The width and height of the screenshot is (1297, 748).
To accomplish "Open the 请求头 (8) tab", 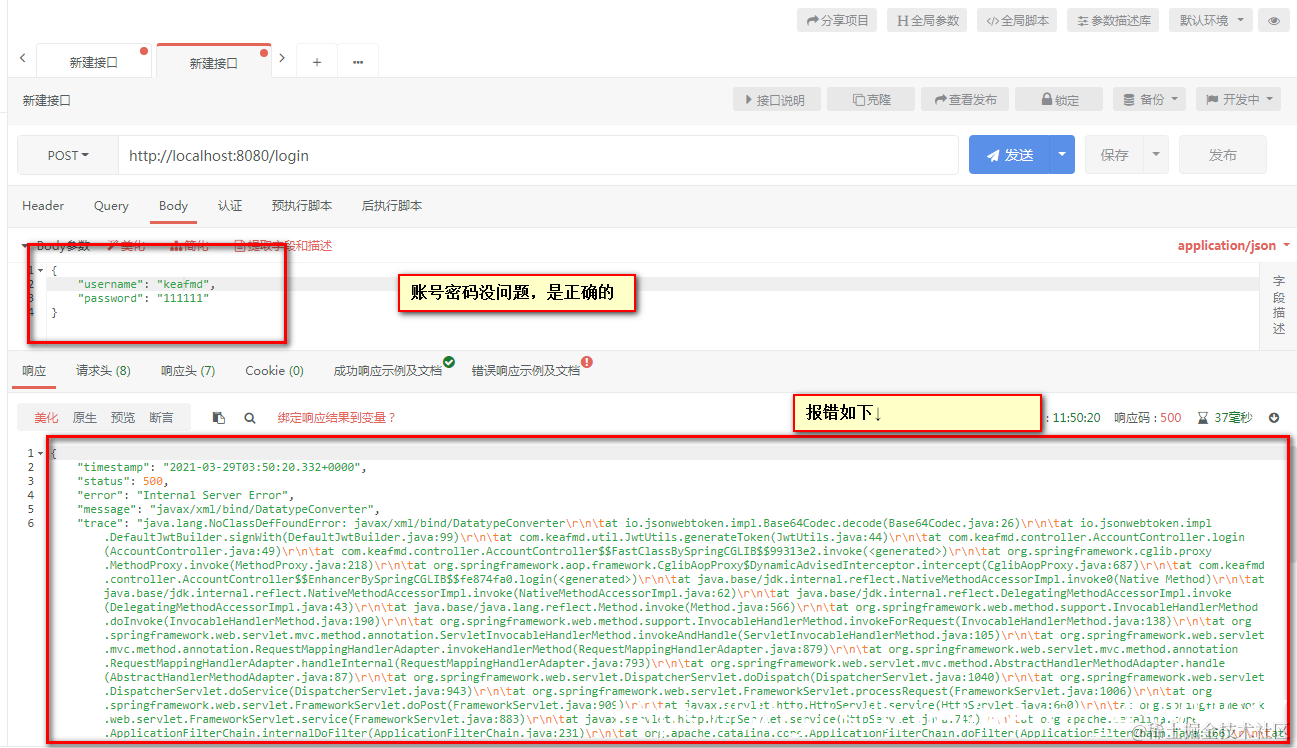I will [x=103, y=371].
